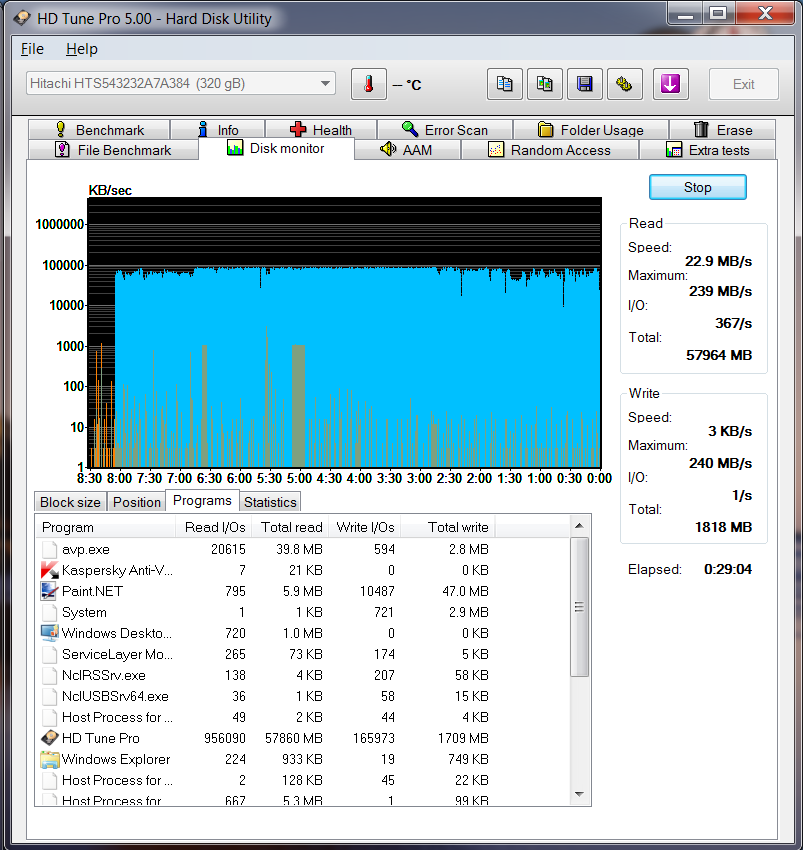Click the purple download arrow toolbar icon

671,84
